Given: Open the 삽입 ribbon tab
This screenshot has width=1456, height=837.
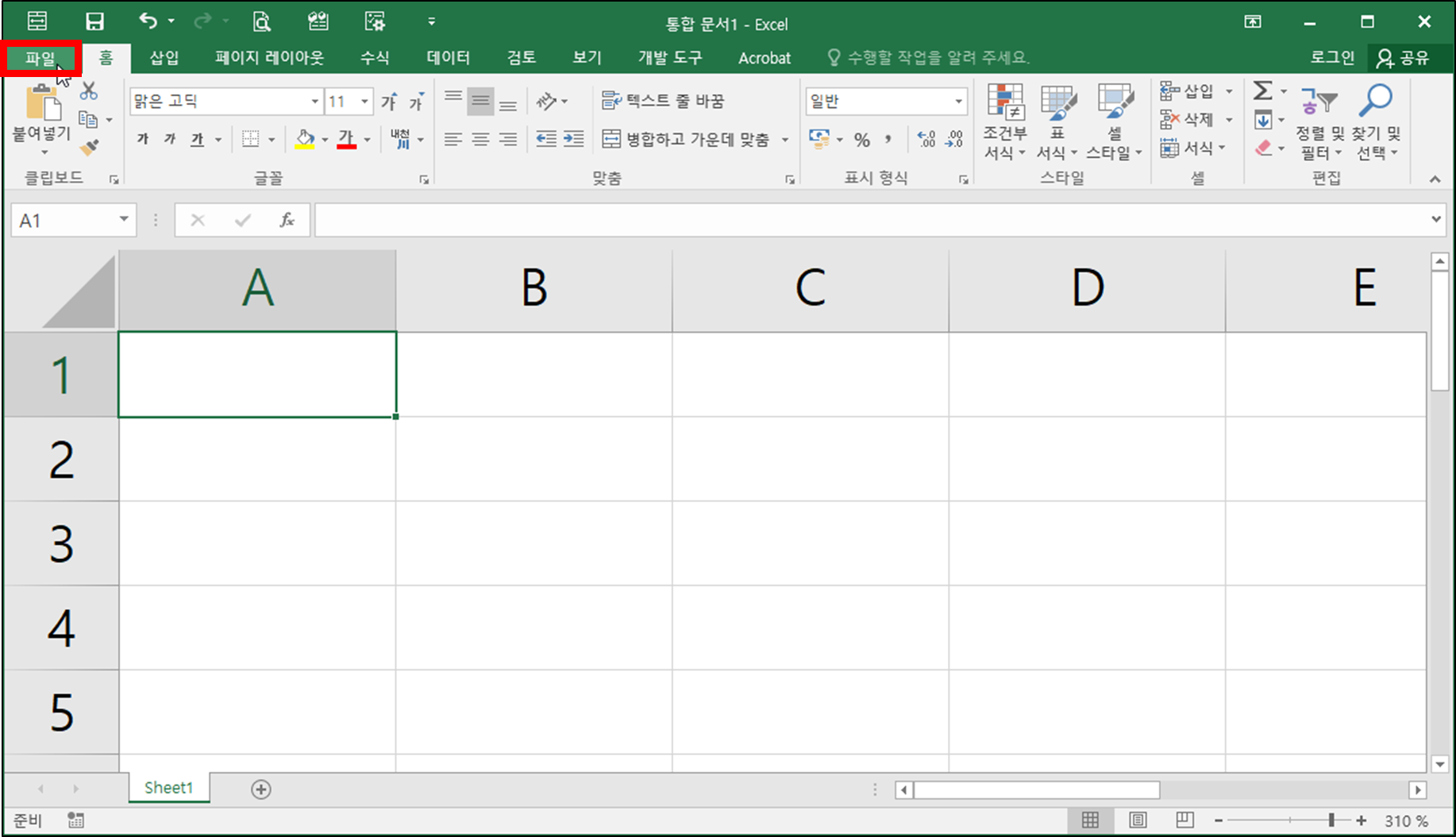Looking at the screenshot, I should pos(164,58).
